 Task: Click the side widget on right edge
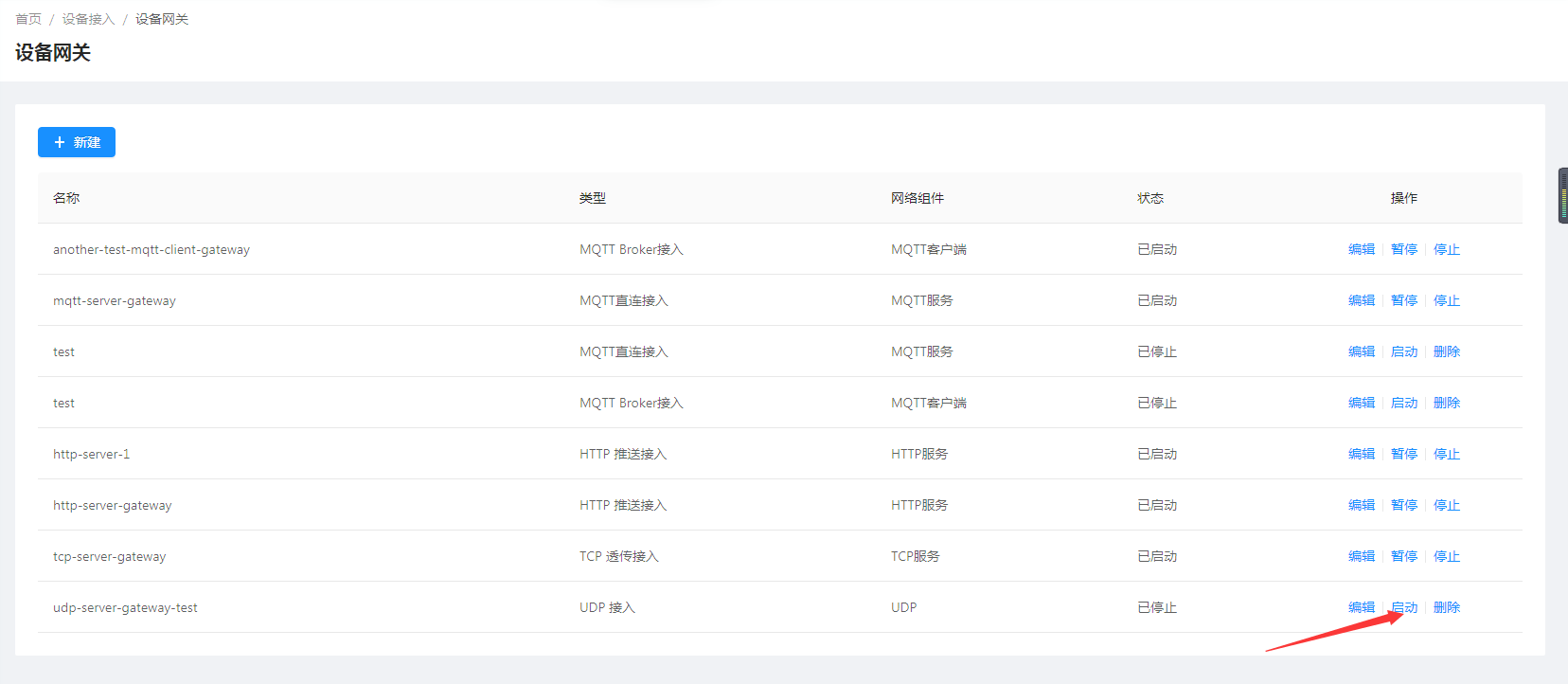tap(1562, 195)
